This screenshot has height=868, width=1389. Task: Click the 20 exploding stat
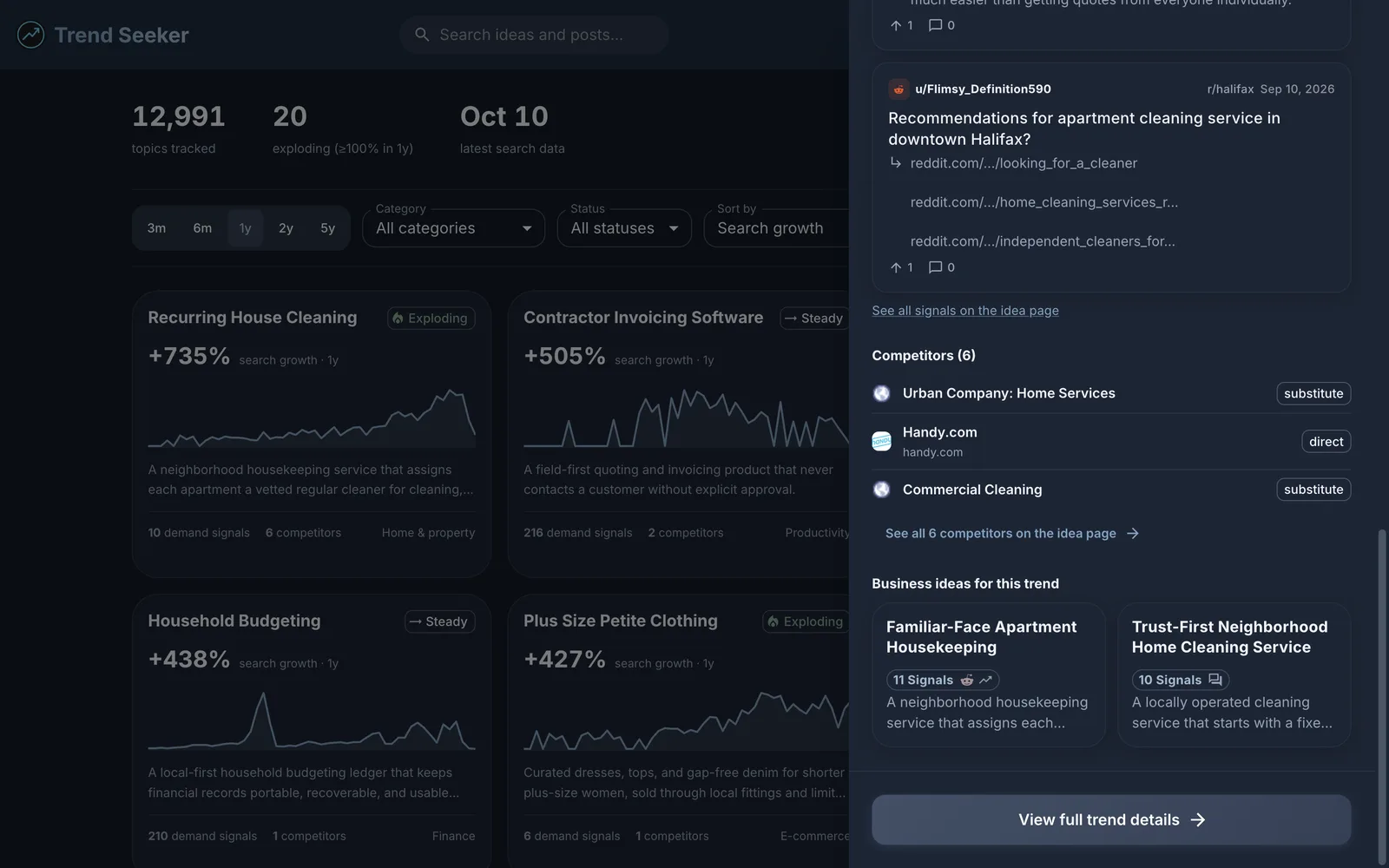[342, 128]
